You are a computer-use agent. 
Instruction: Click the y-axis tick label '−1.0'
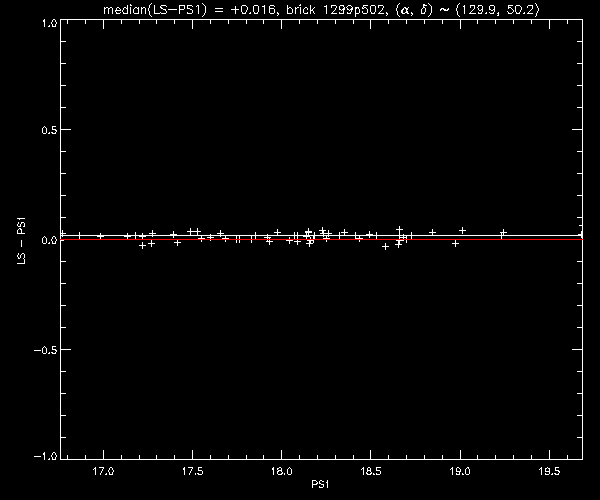pyautogui.click(x=46, y=456)
